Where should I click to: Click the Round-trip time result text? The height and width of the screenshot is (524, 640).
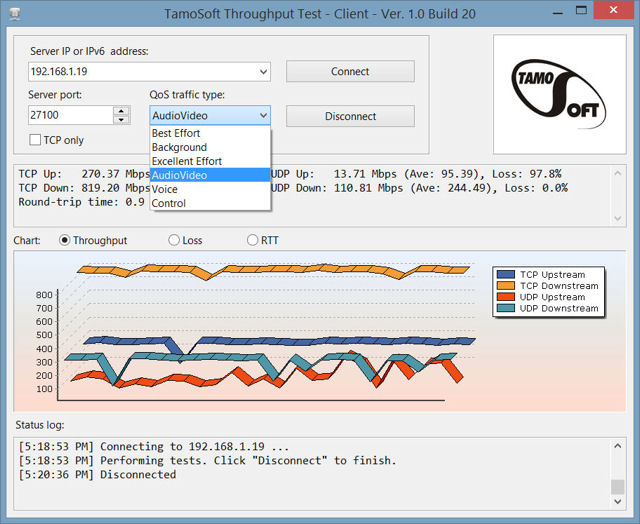point(81,202)
